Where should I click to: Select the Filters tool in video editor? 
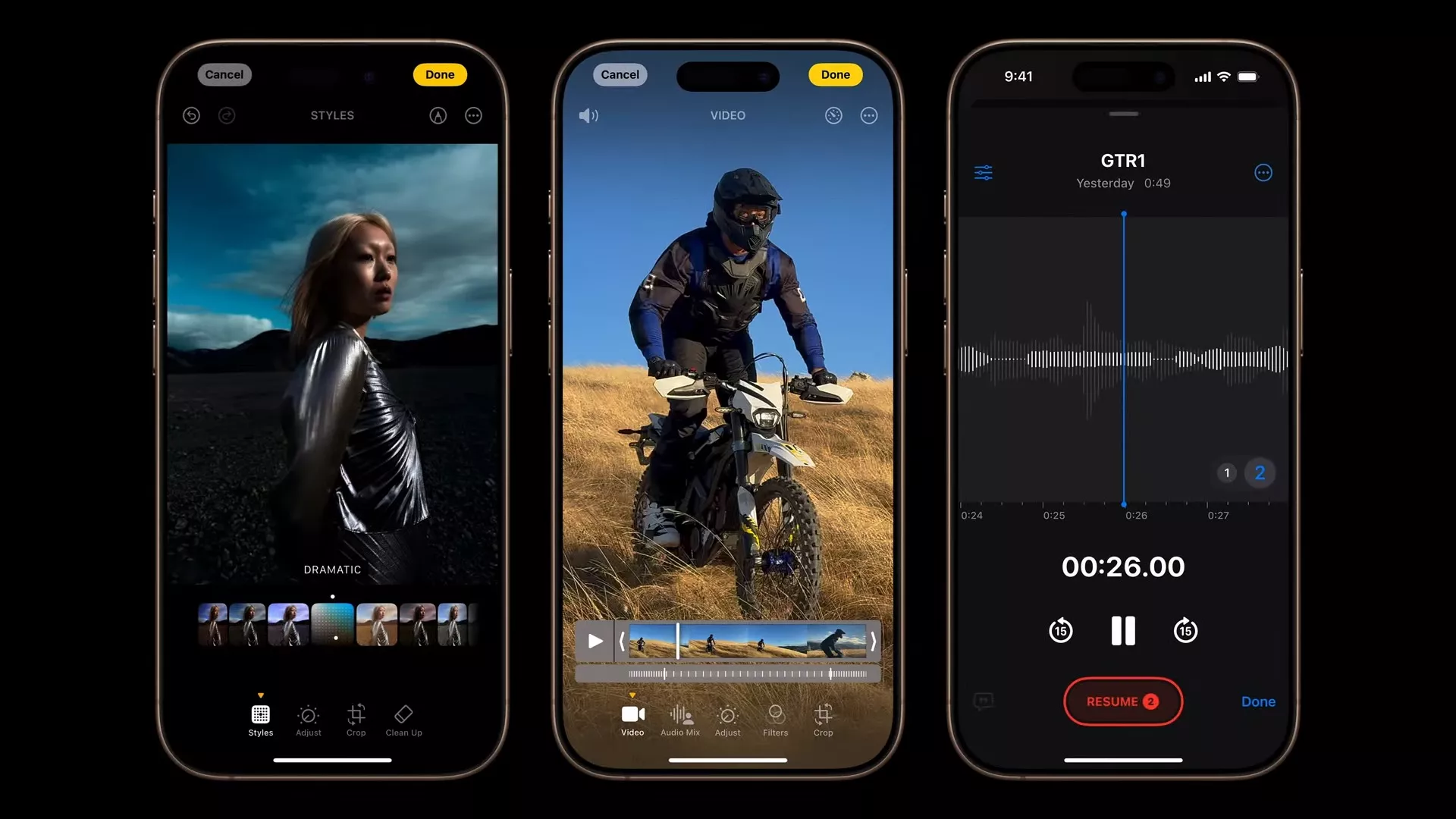tap(775, 718)
